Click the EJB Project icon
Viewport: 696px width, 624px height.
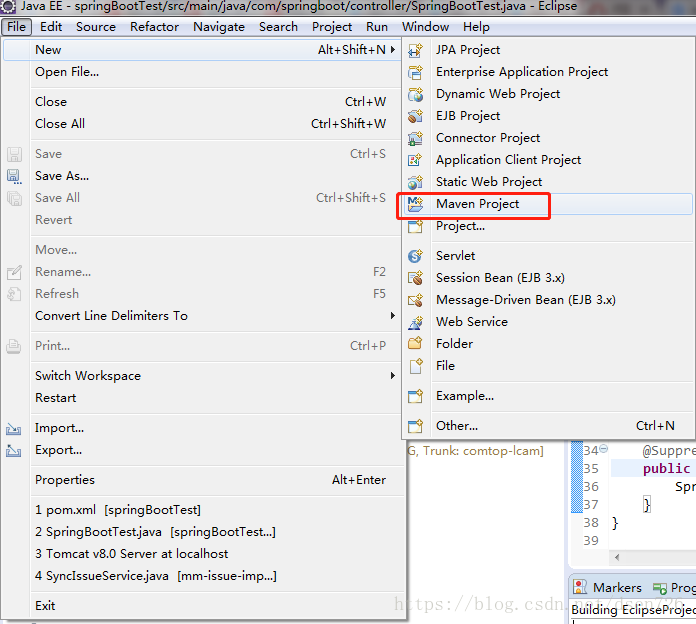point(415,116)
